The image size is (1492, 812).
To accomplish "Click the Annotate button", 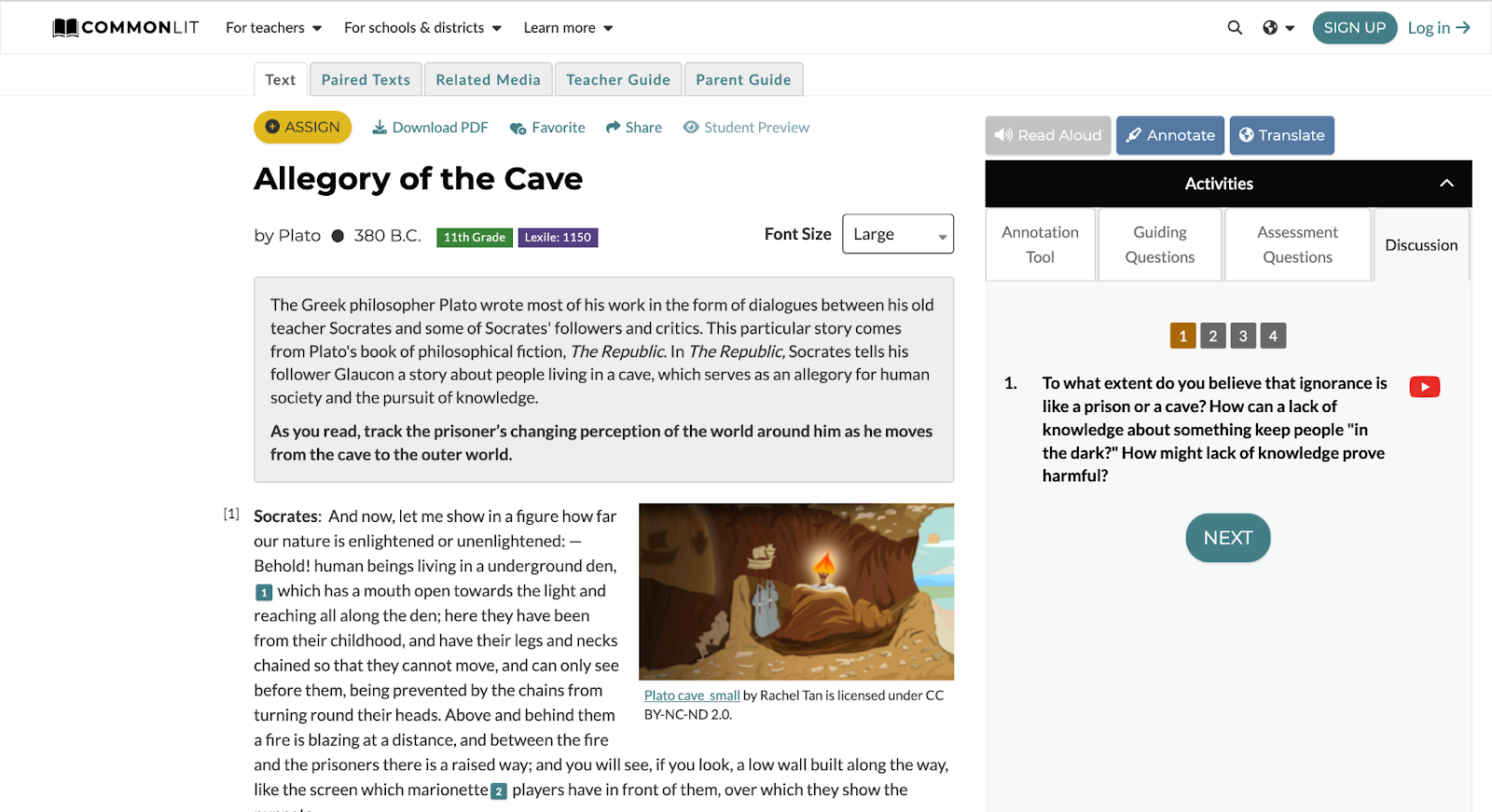I will pos(1170,135).
